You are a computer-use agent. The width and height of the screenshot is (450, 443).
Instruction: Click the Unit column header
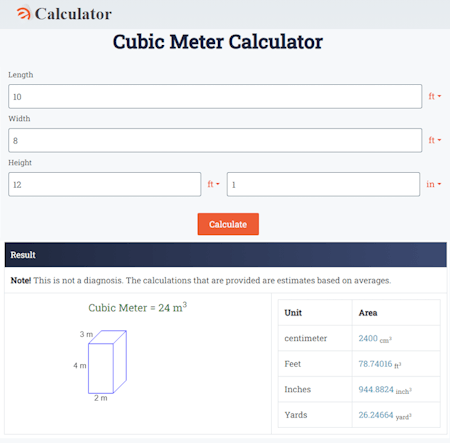click(x=293, y=313)
